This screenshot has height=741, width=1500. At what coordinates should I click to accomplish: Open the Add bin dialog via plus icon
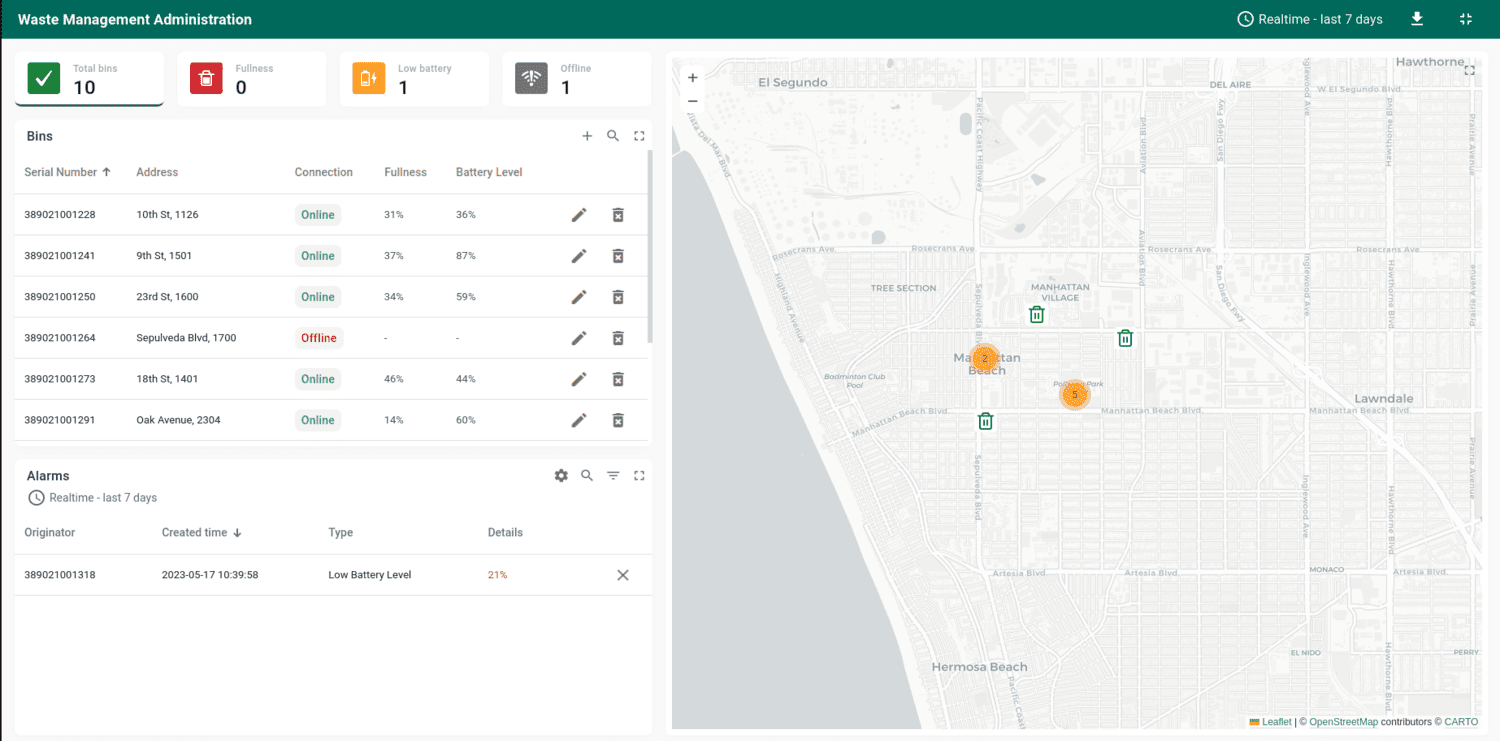point(587,135)
